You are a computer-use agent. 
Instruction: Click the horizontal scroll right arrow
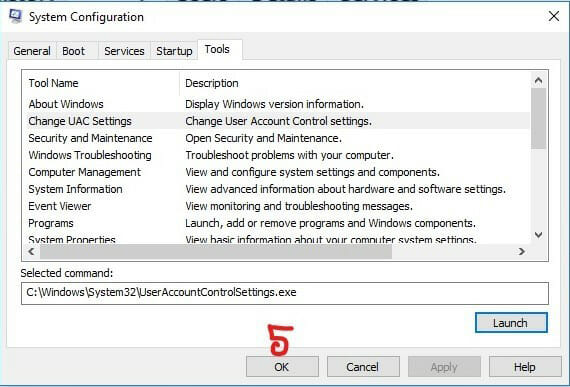click(522, 251)
